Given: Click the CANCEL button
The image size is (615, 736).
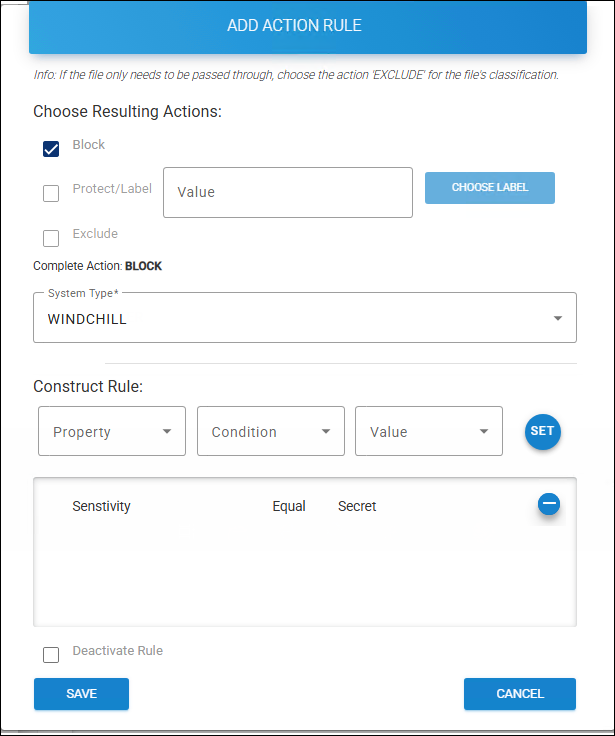Looking at the screenshot, I should [519, 694].
